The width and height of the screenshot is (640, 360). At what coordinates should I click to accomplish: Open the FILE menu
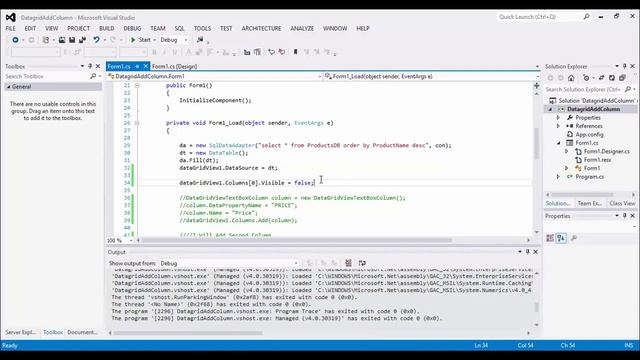pos(11,29)
